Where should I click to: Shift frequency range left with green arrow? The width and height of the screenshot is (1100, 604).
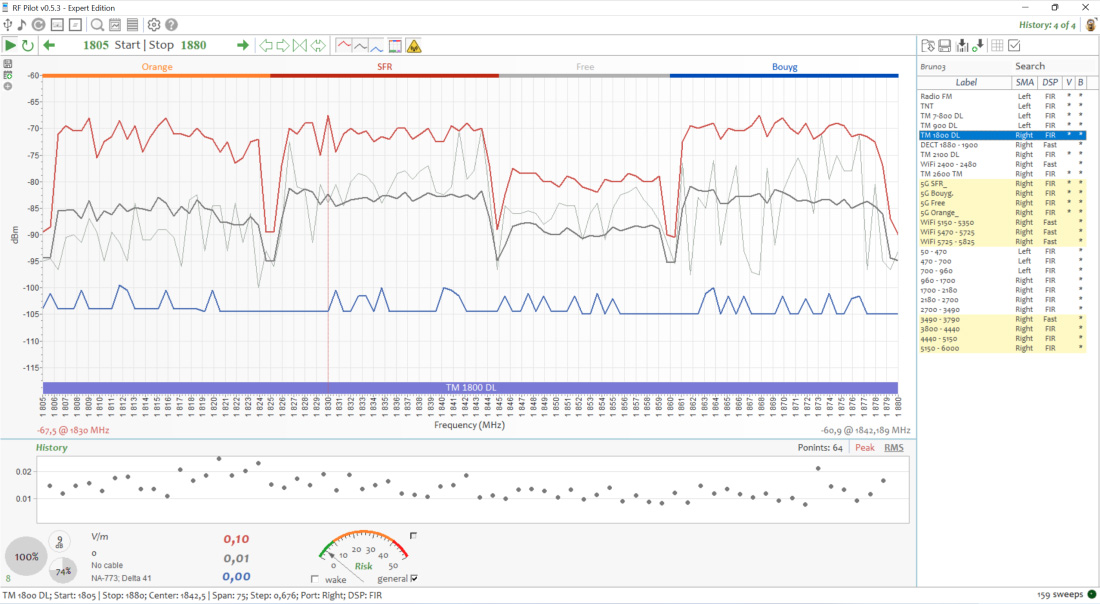pyautogui.click(x=49, y=45)
